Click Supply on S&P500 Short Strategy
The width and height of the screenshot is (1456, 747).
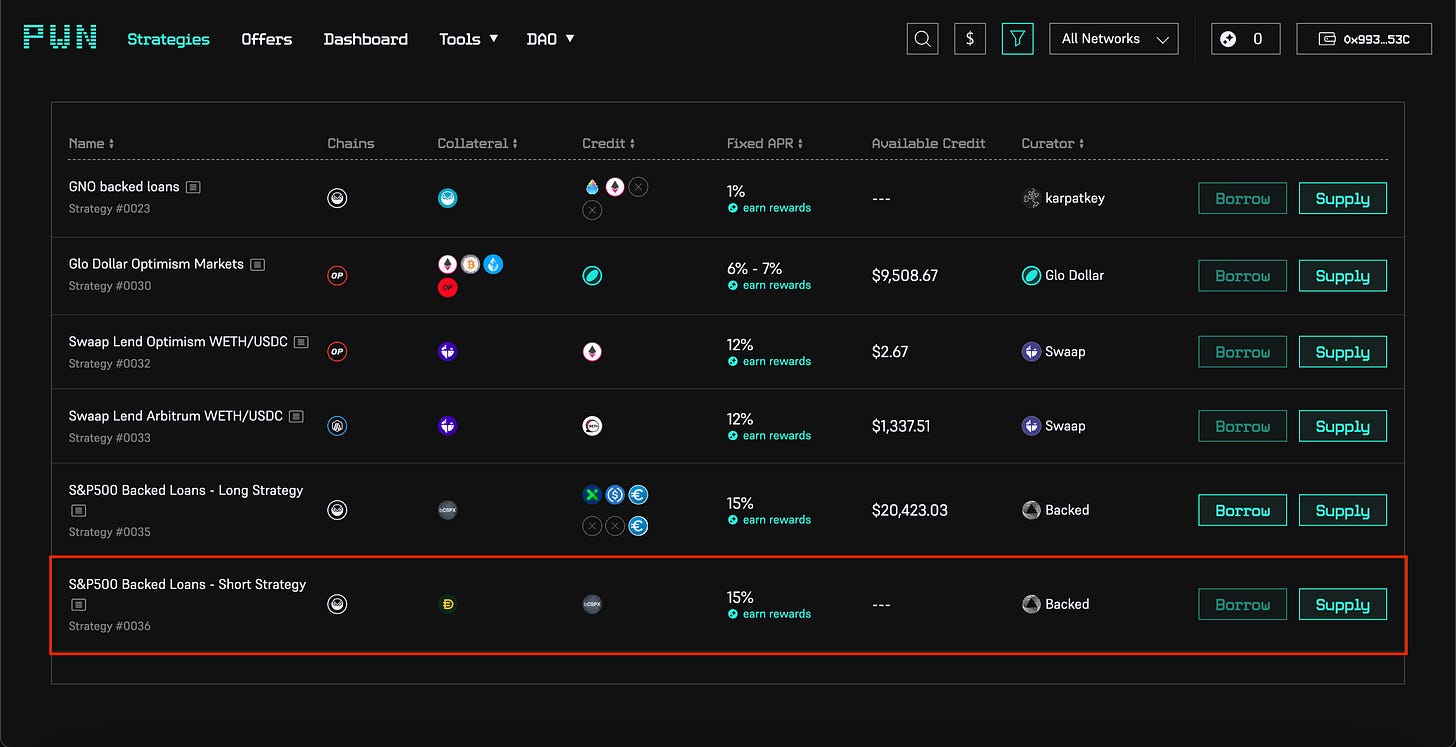coord(1342,604)
